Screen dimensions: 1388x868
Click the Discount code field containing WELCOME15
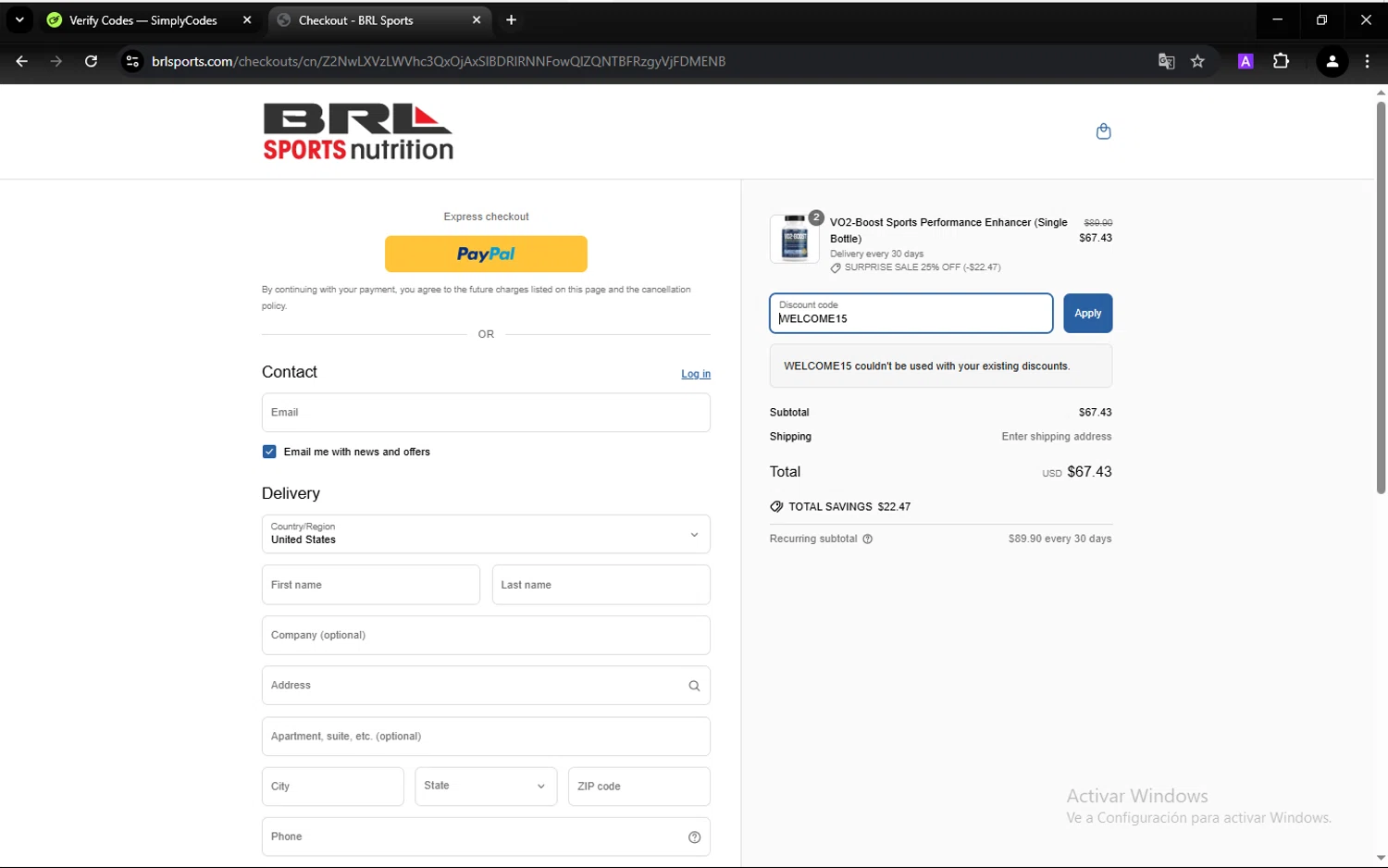[x=911, y=313]
